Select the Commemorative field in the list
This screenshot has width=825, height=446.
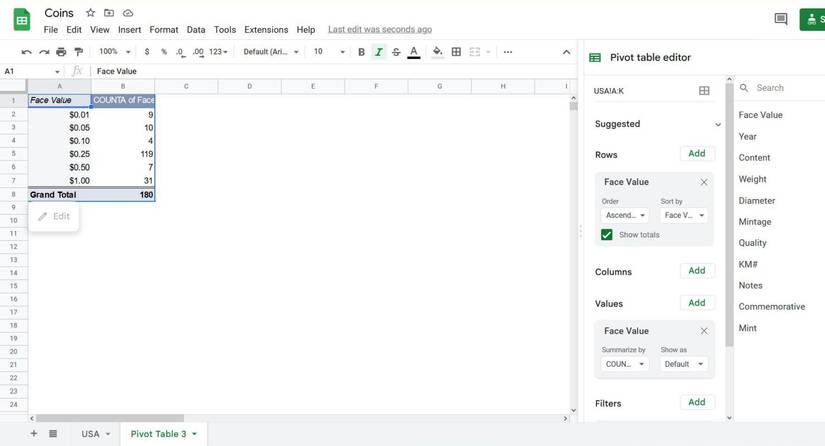(x=771, y=307)
